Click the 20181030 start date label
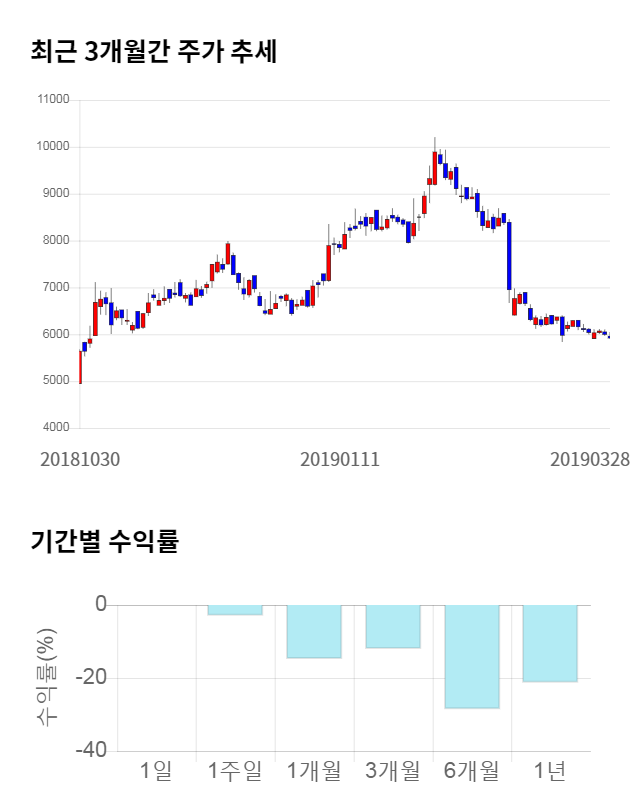 point(80,459)
